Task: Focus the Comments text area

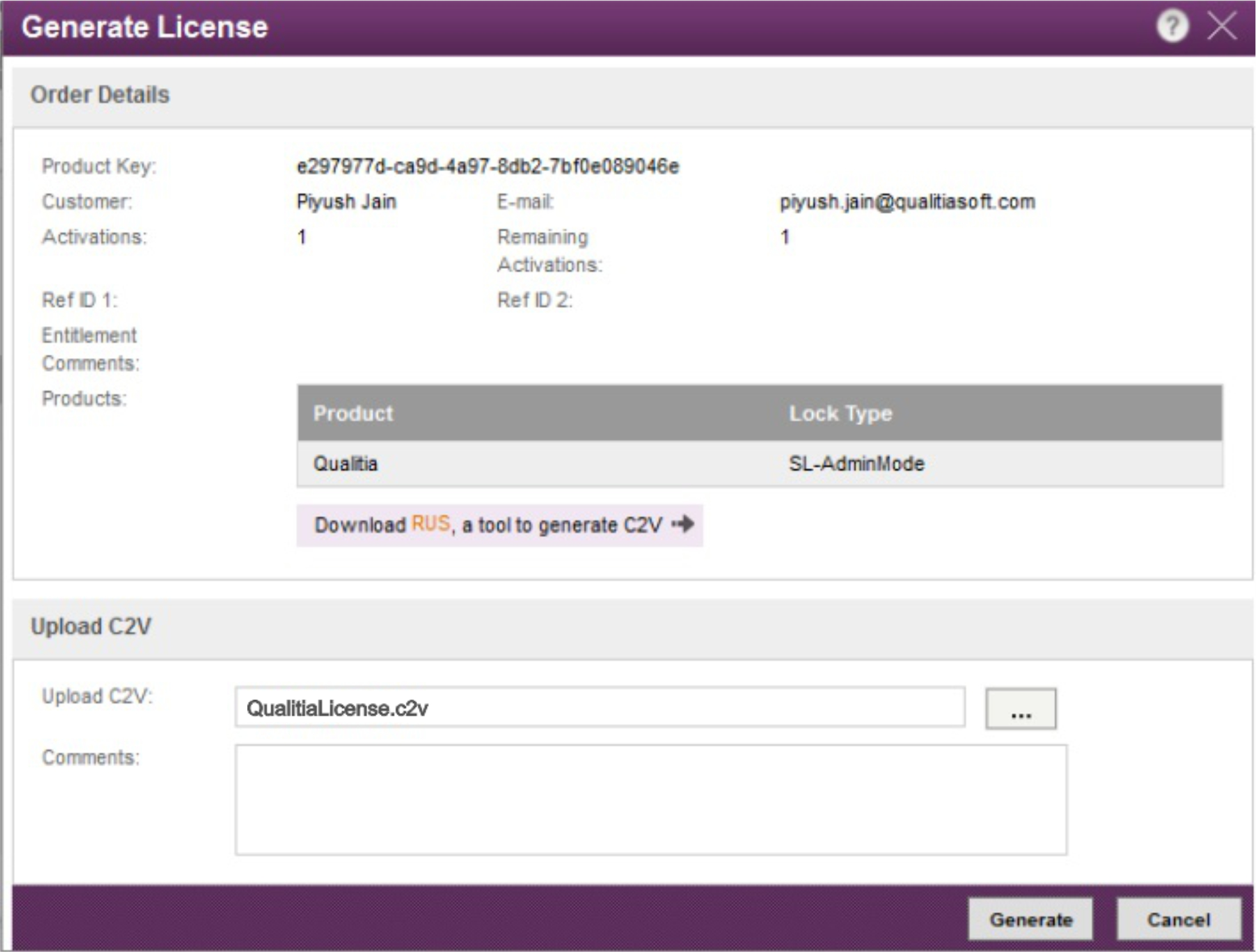Action: tap(651, 800)
